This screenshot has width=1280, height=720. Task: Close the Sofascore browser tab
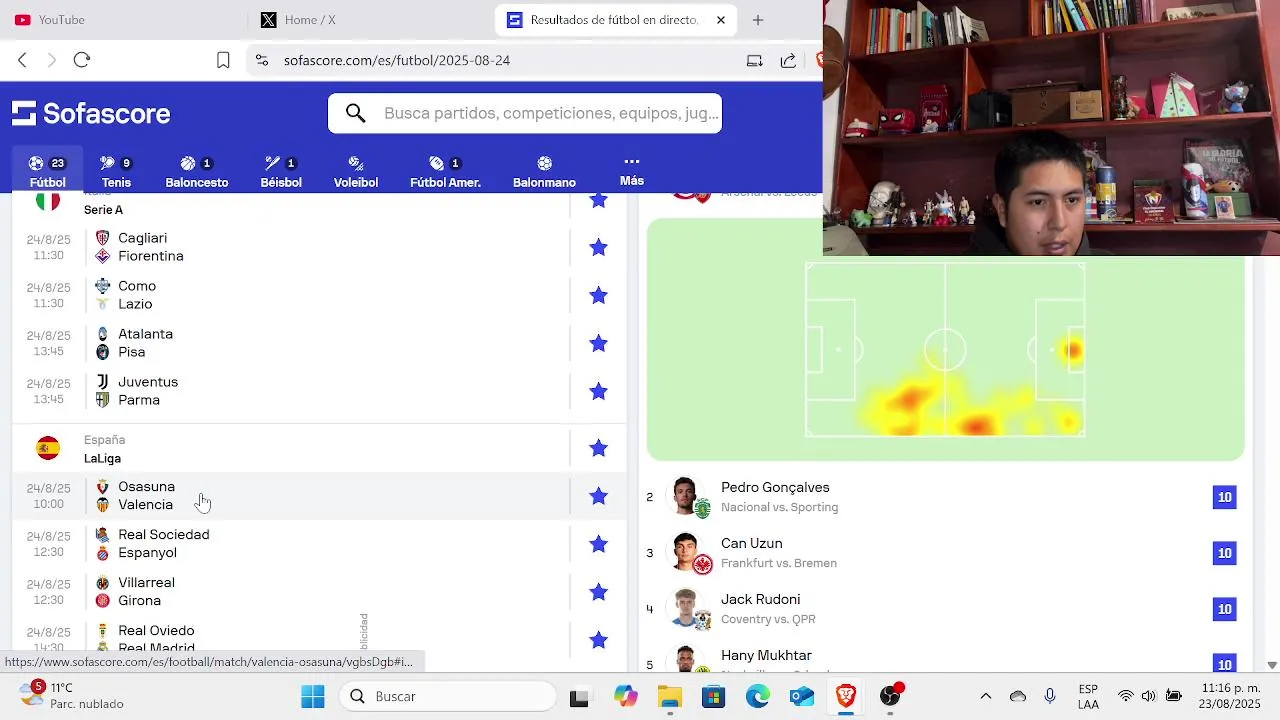(720, 20)
